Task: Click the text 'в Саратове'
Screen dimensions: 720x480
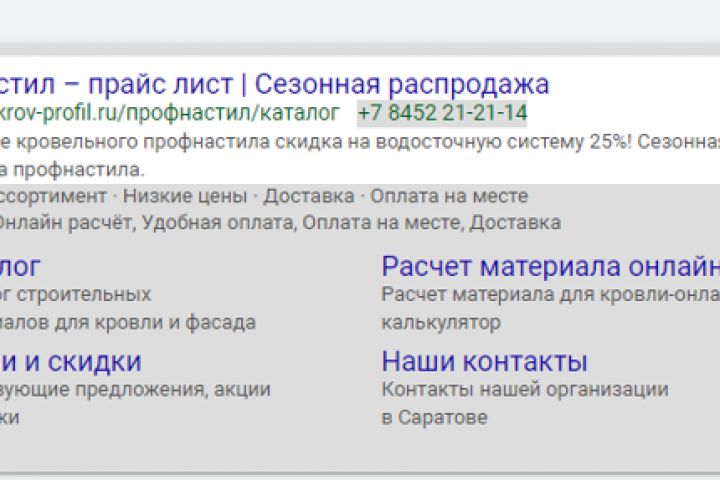Action: click(x=434, y=418)
